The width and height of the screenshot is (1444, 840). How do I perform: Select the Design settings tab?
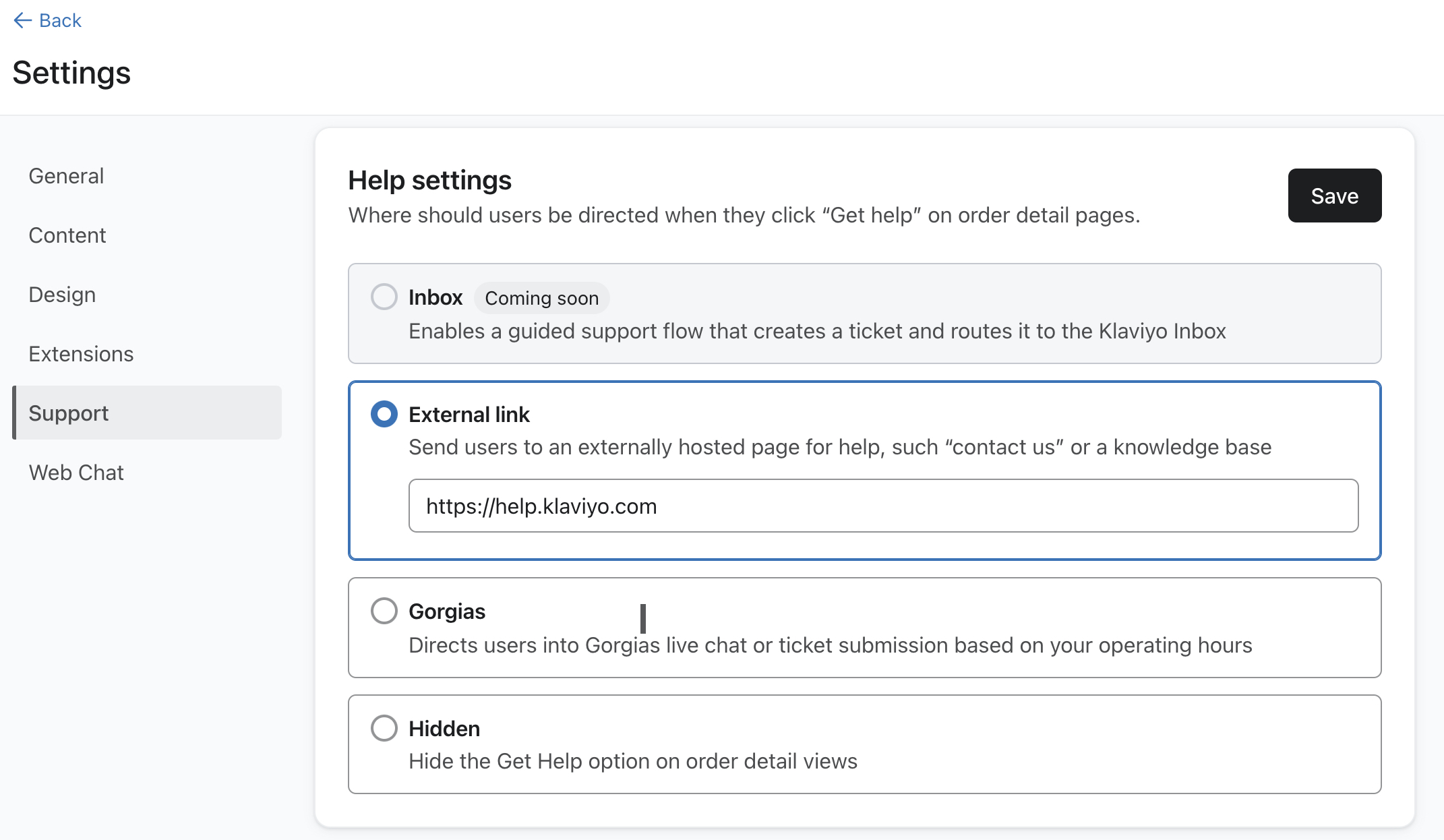(x=63, y=294)
